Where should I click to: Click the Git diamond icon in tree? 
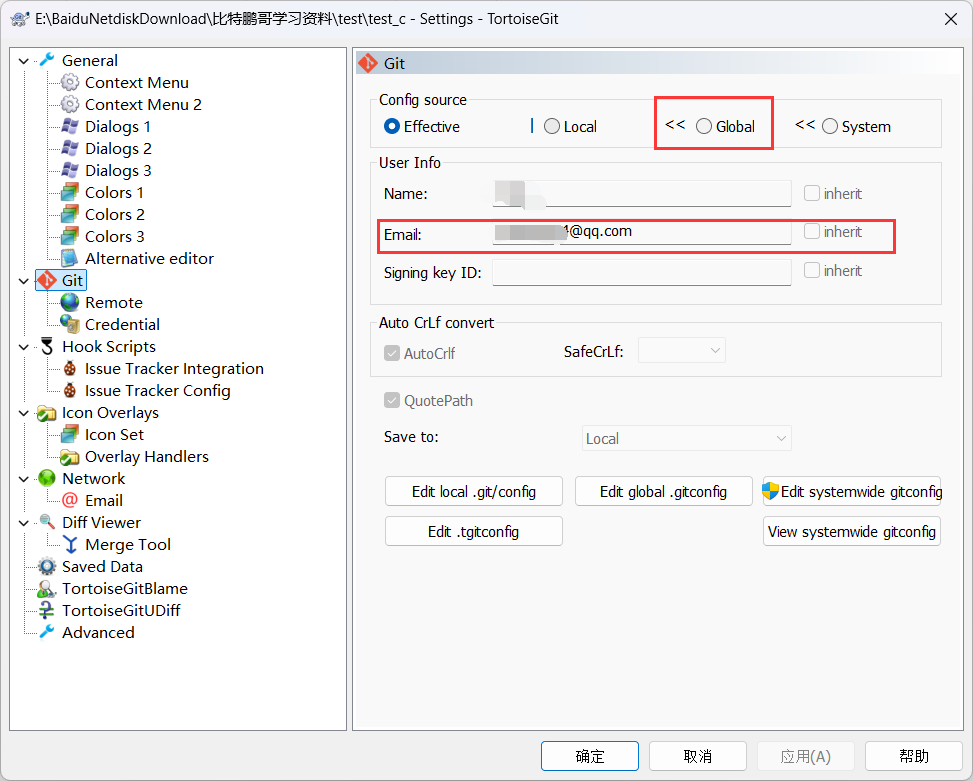pyautogui.click(x=47, y=280)
